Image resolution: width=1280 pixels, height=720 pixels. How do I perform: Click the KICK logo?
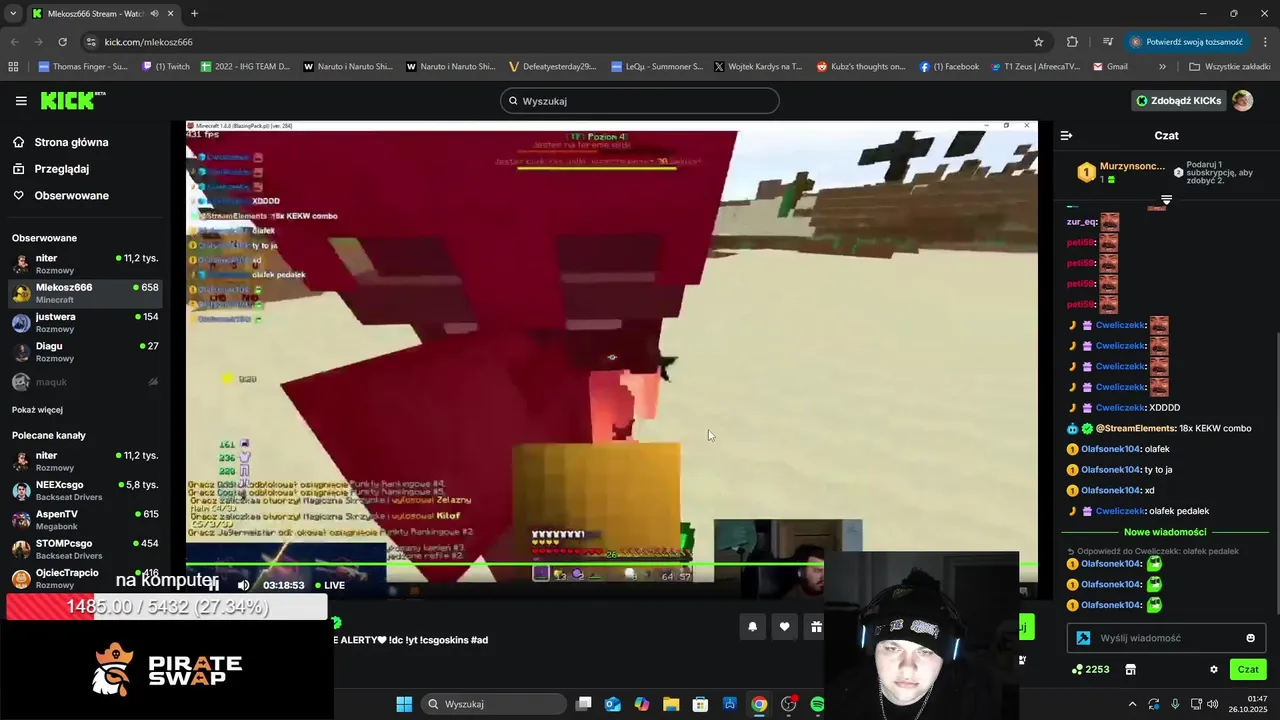(x=73, y=101)
